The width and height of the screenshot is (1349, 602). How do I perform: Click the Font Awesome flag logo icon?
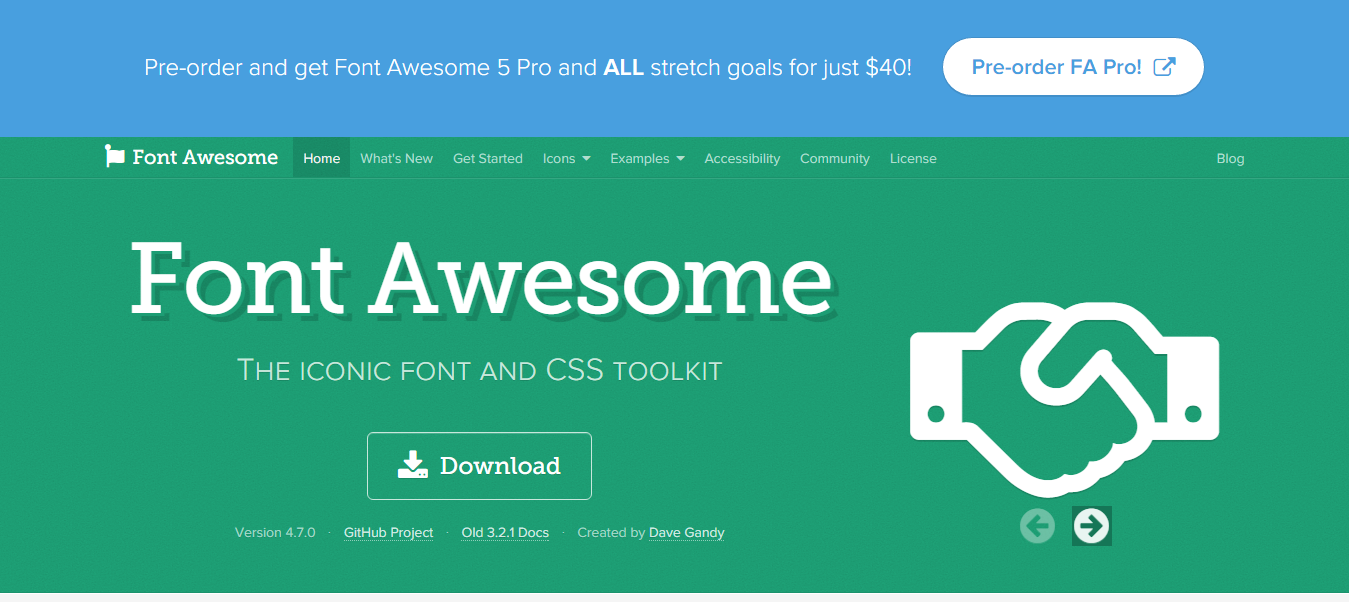point(115,156)
